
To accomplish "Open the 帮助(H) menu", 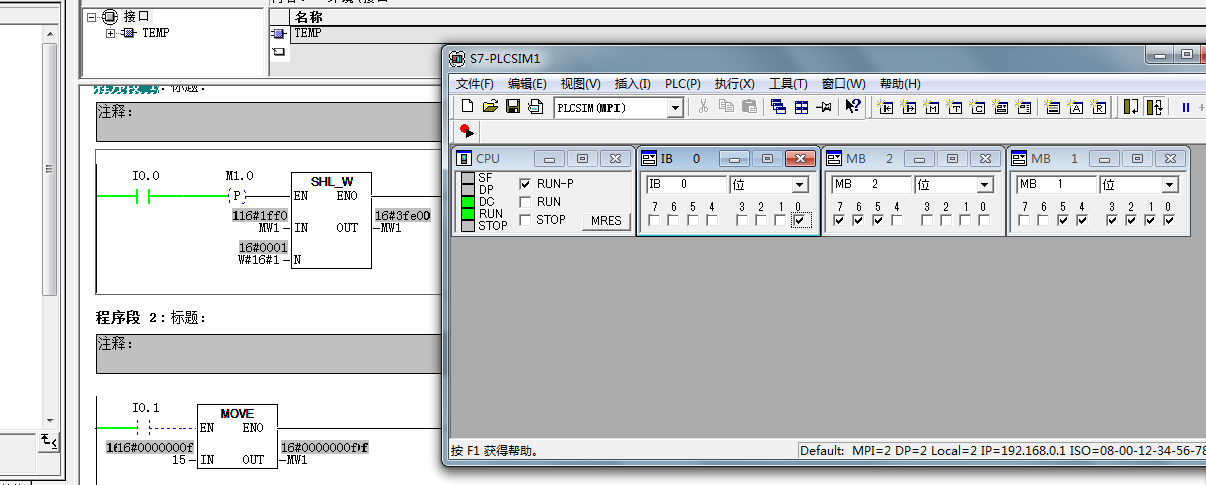I will point(900,84).
